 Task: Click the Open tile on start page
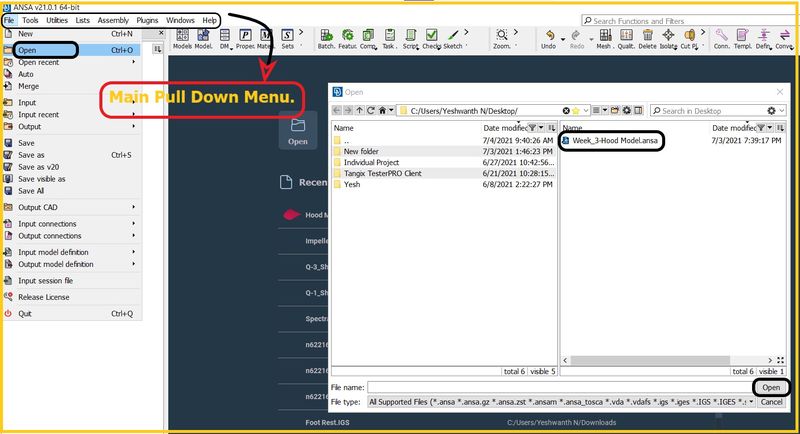tap(297, 130)
